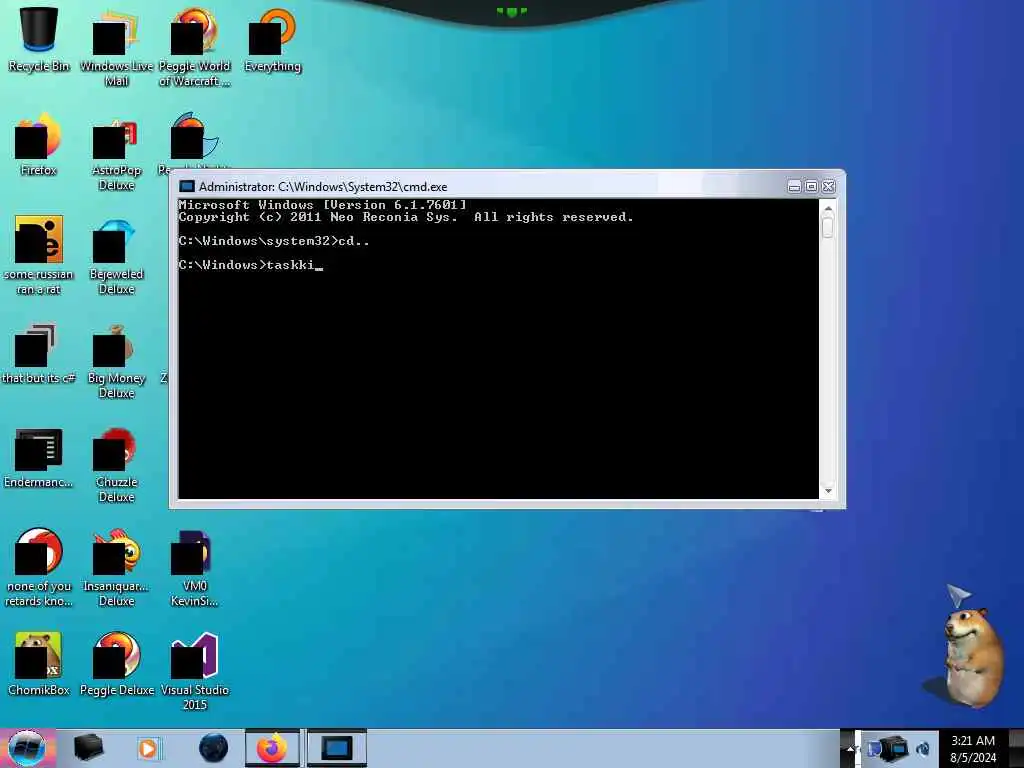
Task: Click the cmd scrollbar up arrow
Action: [828, 210]
